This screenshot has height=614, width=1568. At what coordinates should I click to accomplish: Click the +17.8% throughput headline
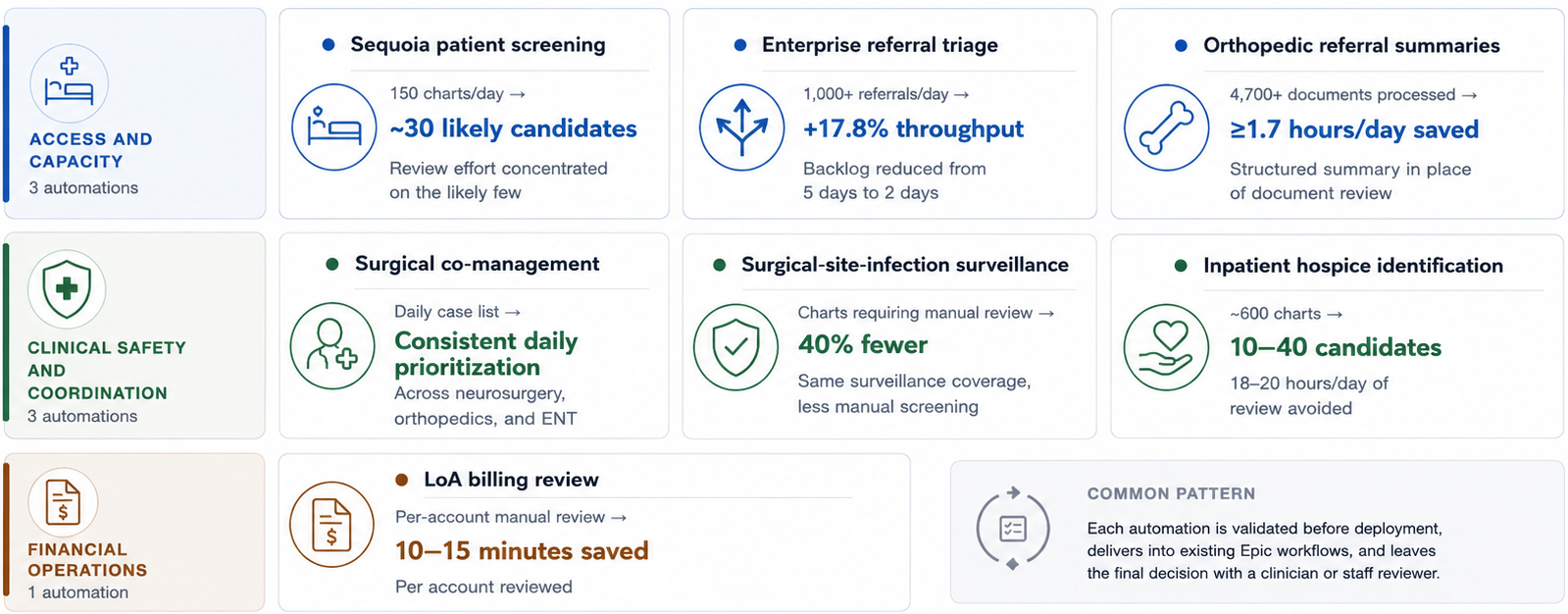click(x=913, y=128)
